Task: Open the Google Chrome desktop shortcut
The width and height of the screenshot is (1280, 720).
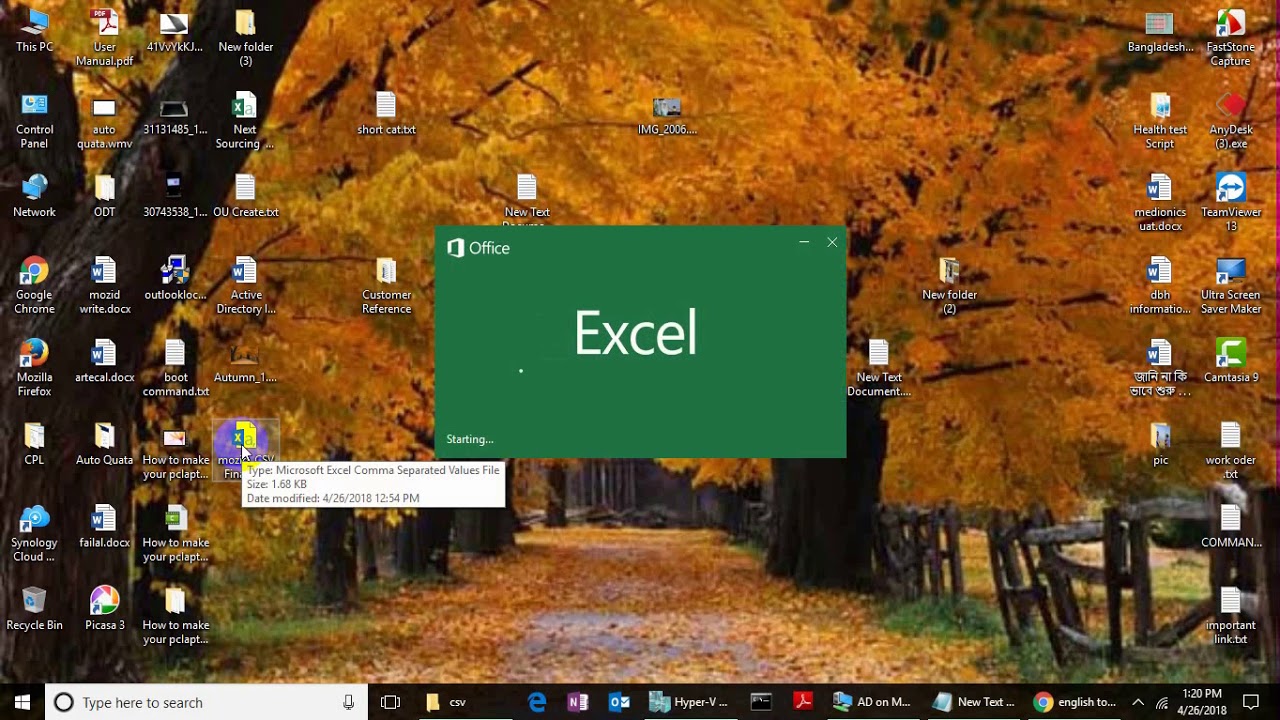Action: click(x=34, y=286)
